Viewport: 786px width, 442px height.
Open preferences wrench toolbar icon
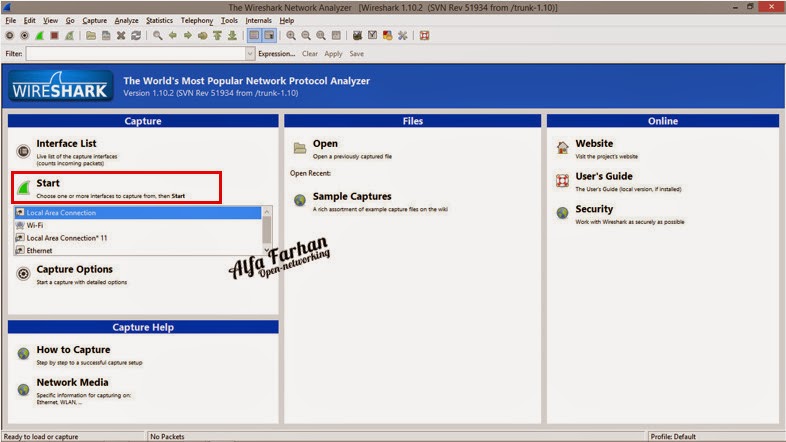point(403,36)
